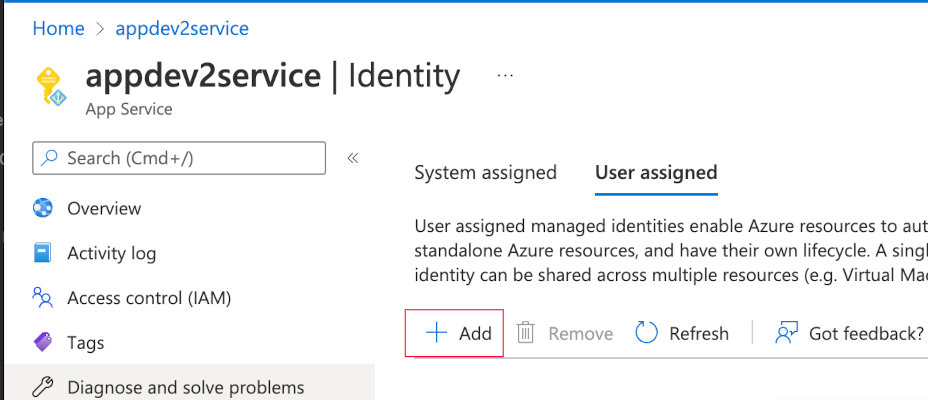
Task: Click the Overview globe icon
Action: click(x=43, y=209)
